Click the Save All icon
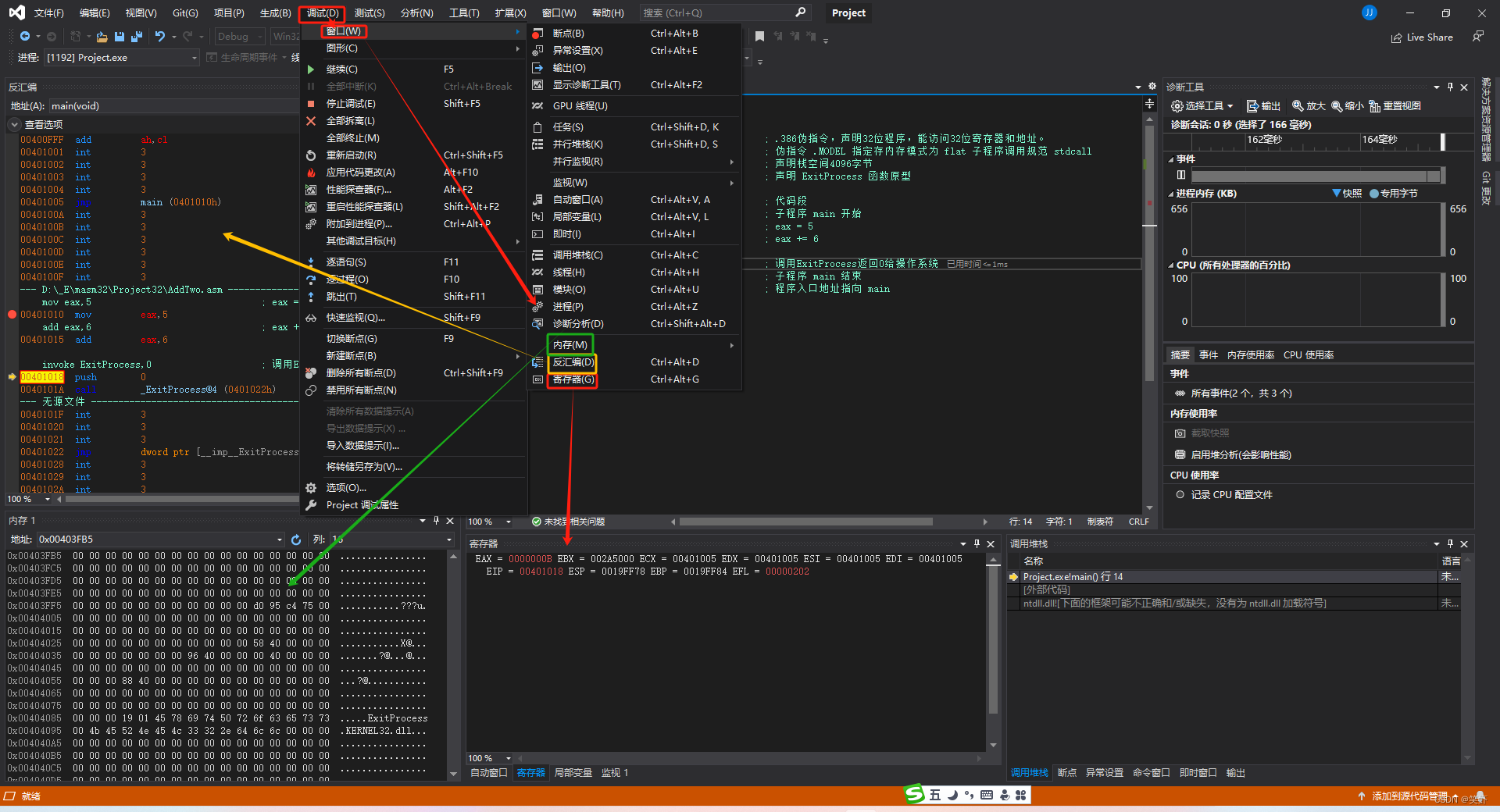 coord(137,37)
